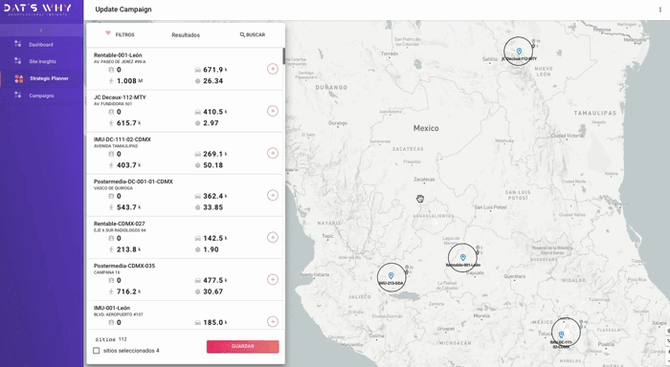The image size is (670, 367).
Task: Click the Mexico label on the map
Action: (426, 128)
